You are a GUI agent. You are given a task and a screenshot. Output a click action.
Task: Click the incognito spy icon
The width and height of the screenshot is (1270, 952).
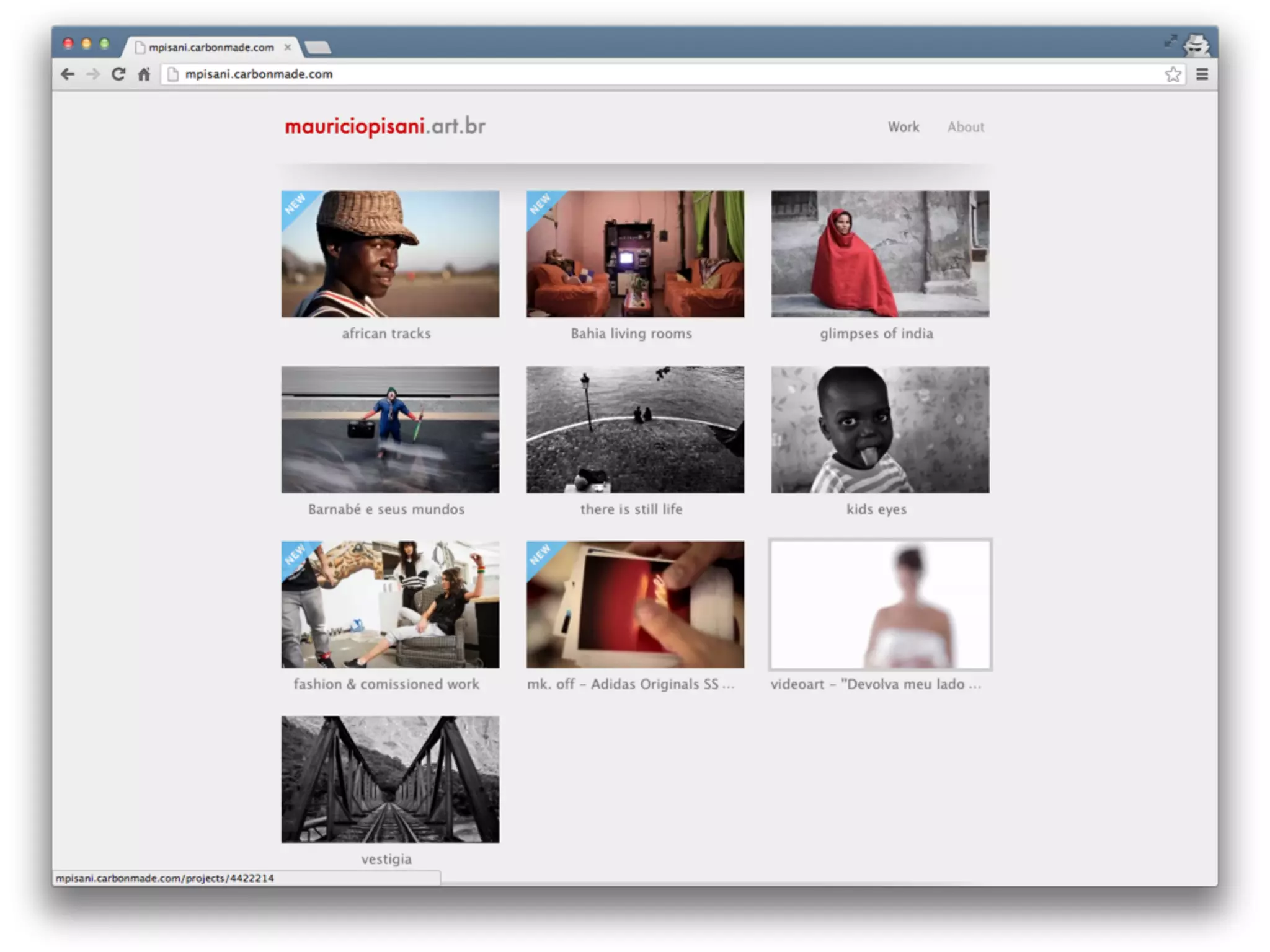[1196, 45]
